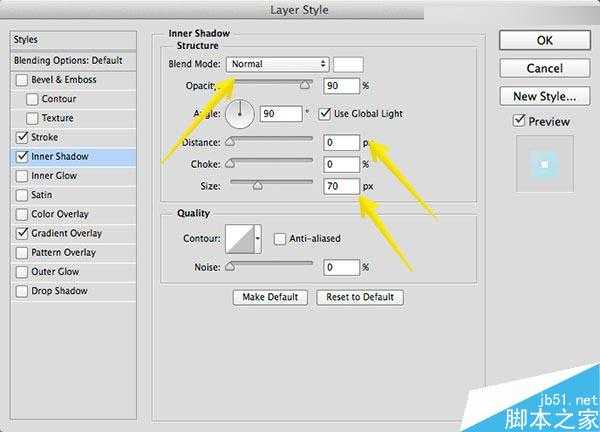This screenshot has height=432, width=600.
Task: Click the Angle dial control
Action: 241,115
